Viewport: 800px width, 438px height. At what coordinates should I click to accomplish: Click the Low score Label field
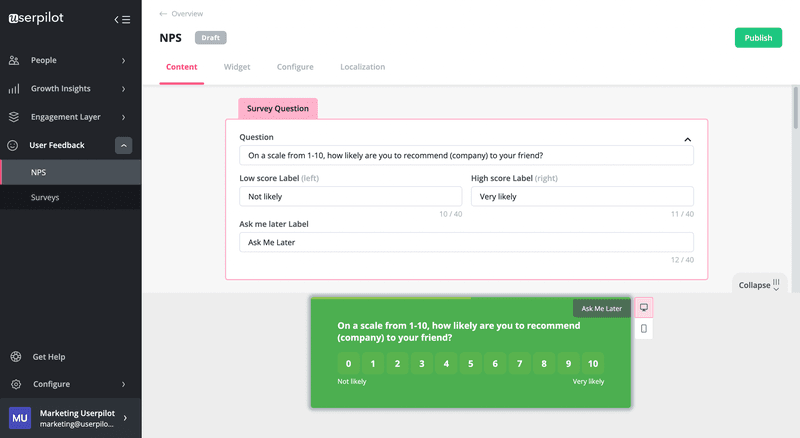(351, 197)
